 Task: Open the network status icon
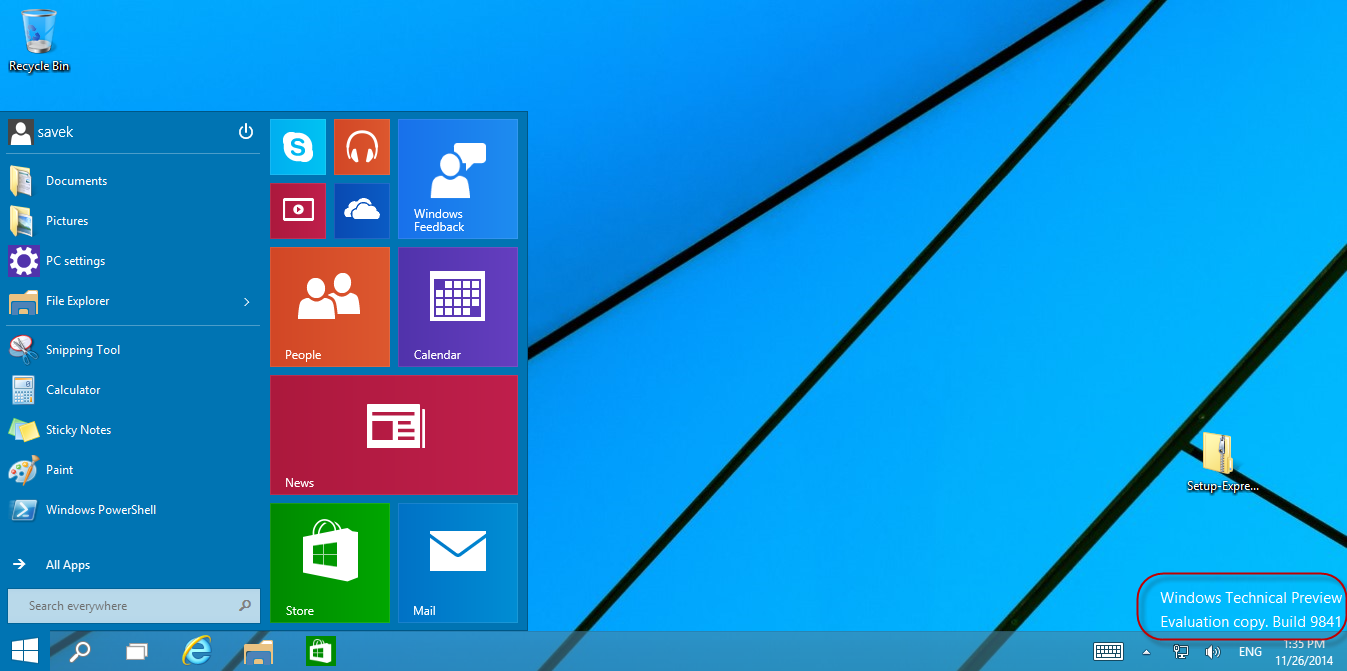click(1180, 650)
